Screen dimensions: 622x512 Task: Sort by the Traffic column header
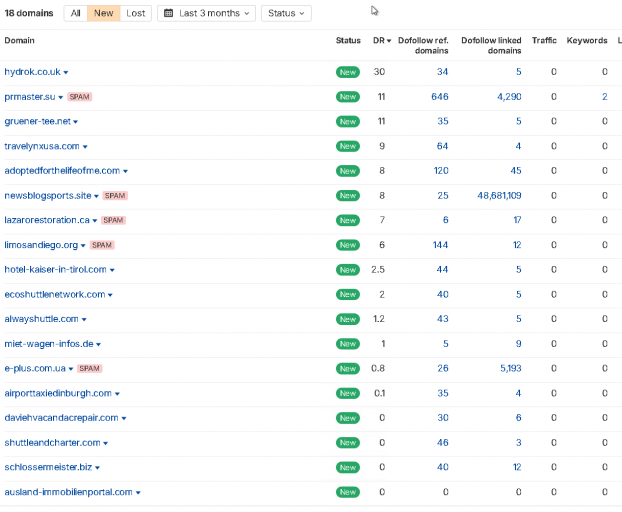[x=544, y=40]
